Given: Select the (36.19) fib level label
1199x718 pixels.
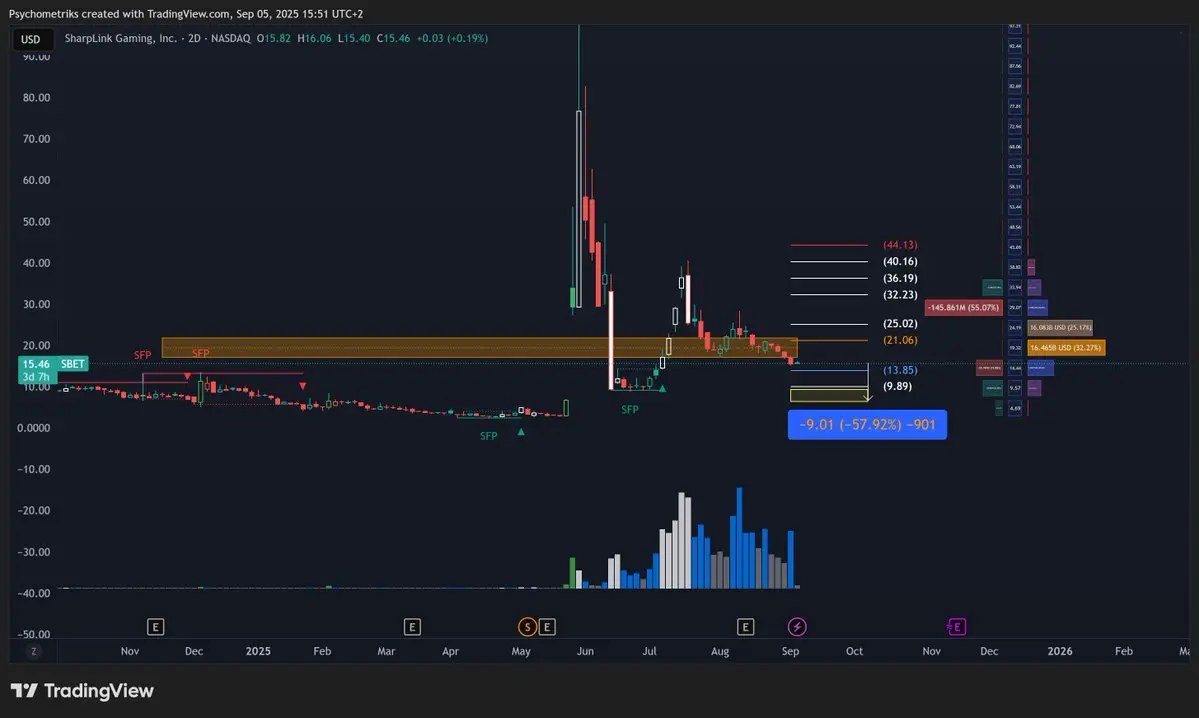Looking at the screenshot, I should (900, 278).
